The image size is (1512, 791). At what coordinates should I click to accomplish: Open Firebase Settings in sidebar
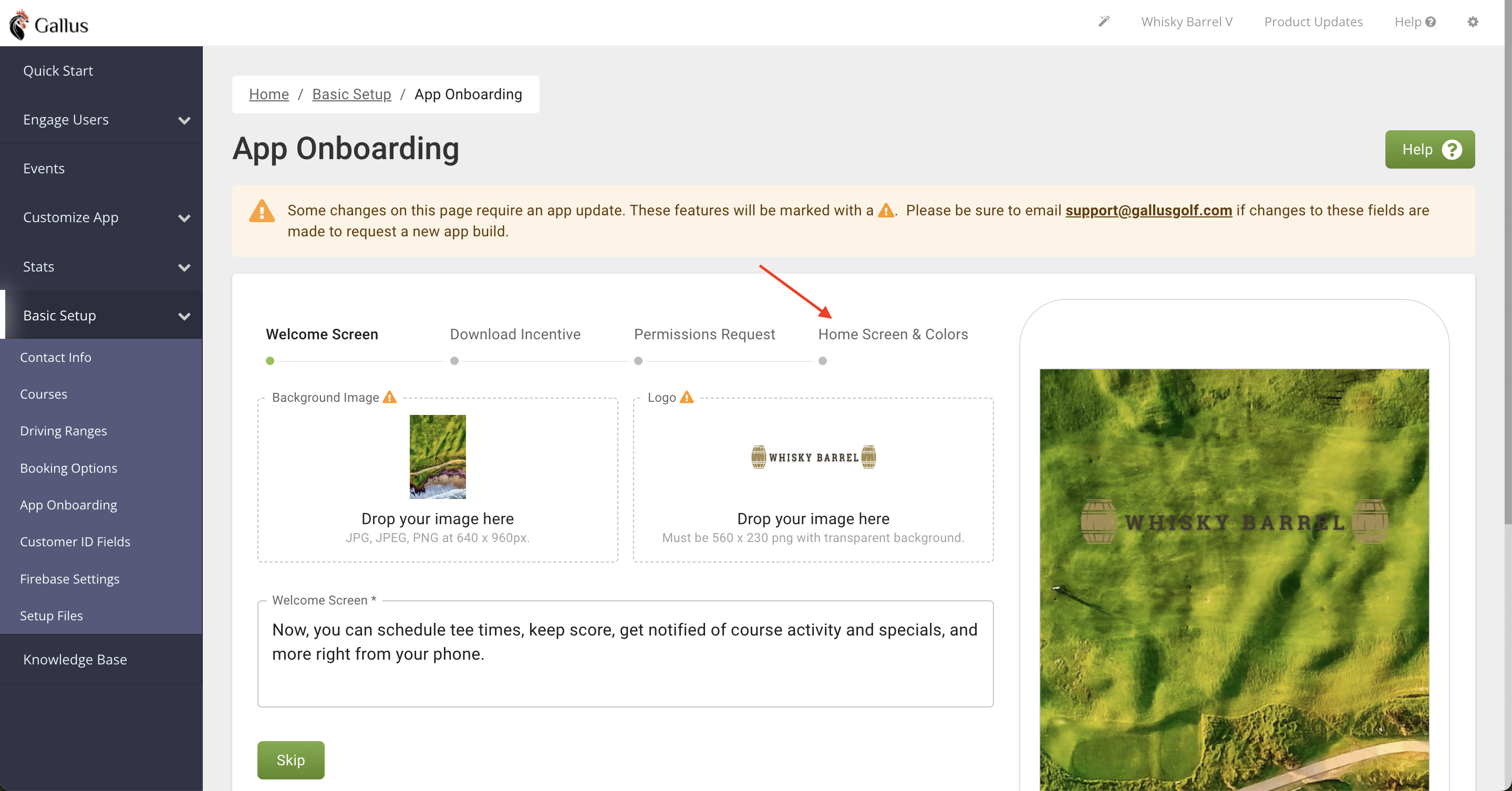tap(101, 579)
